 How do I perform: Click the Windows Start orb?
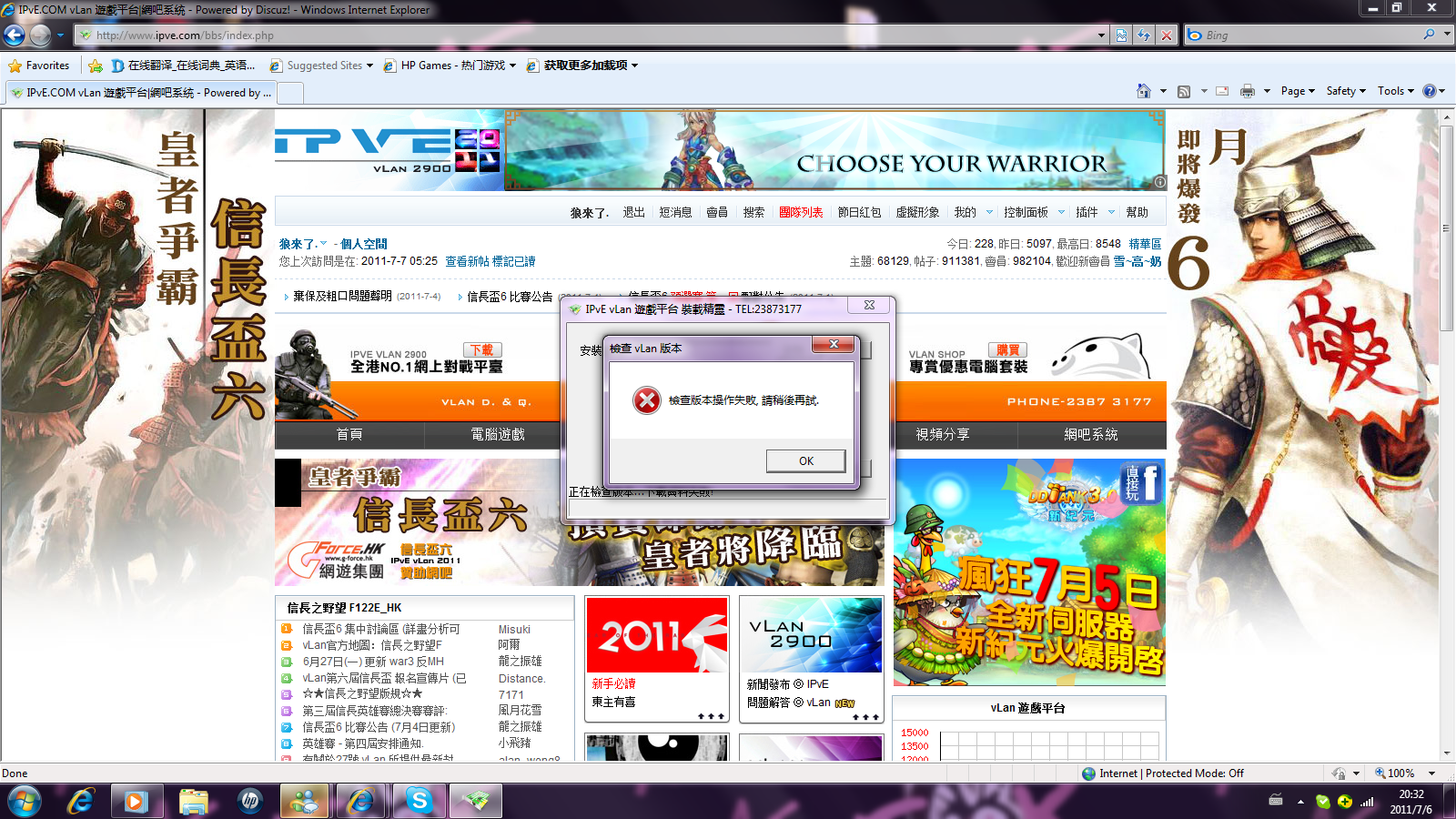tap(25, 801)
